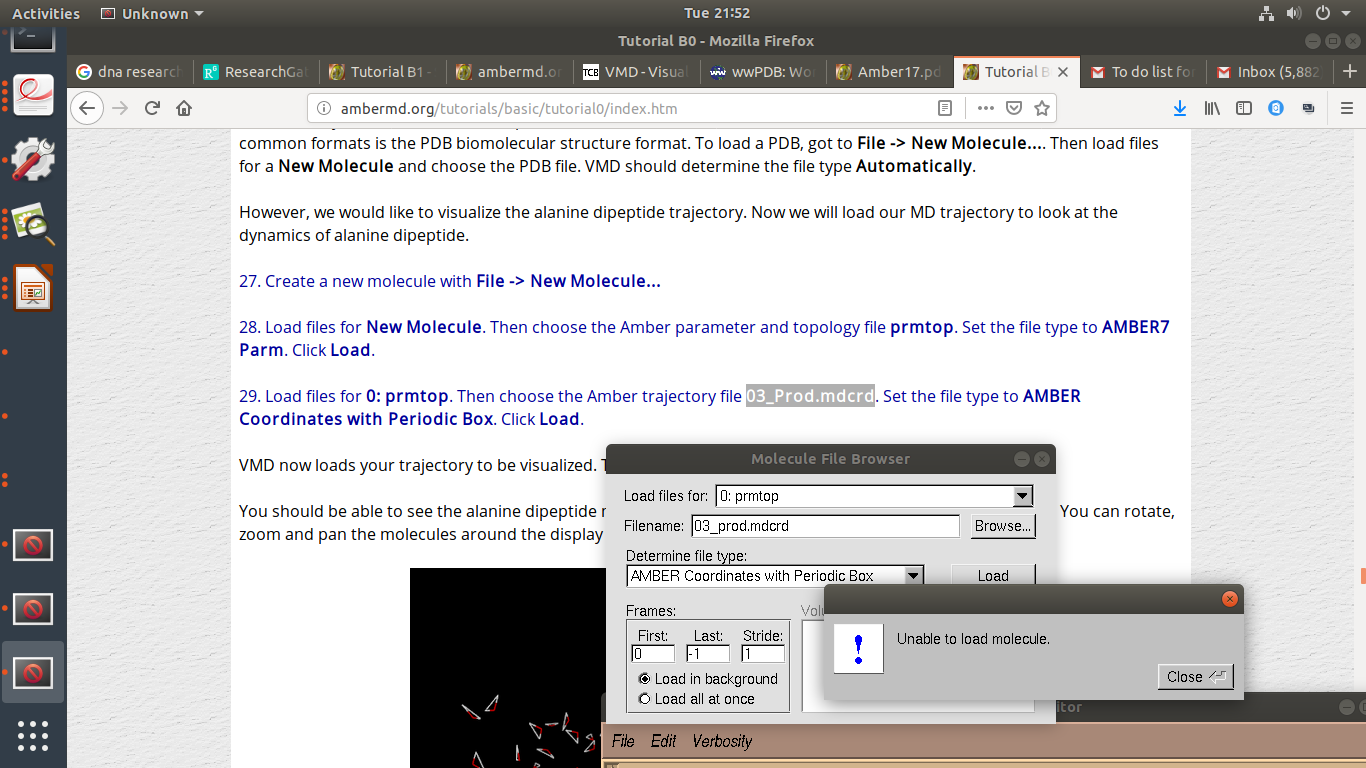The height and width of the screenshot is (768, 1366).
Task: Open the Determine file type dropdown
Action: [912, 576]
